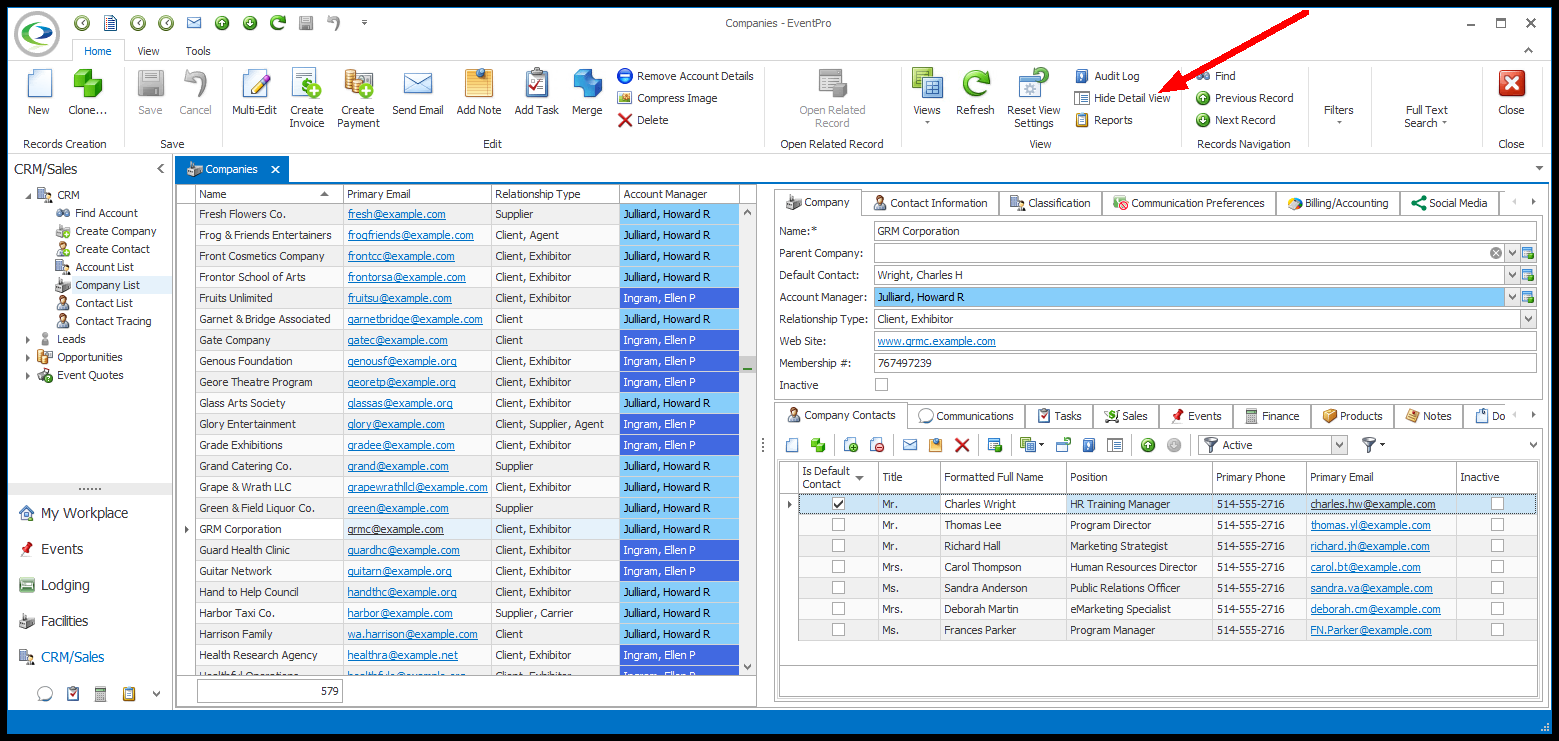Image resolution: width=1559 pixels, height=741 pixels.
Task: Click Merge records icon
Action: pos(586,84)
